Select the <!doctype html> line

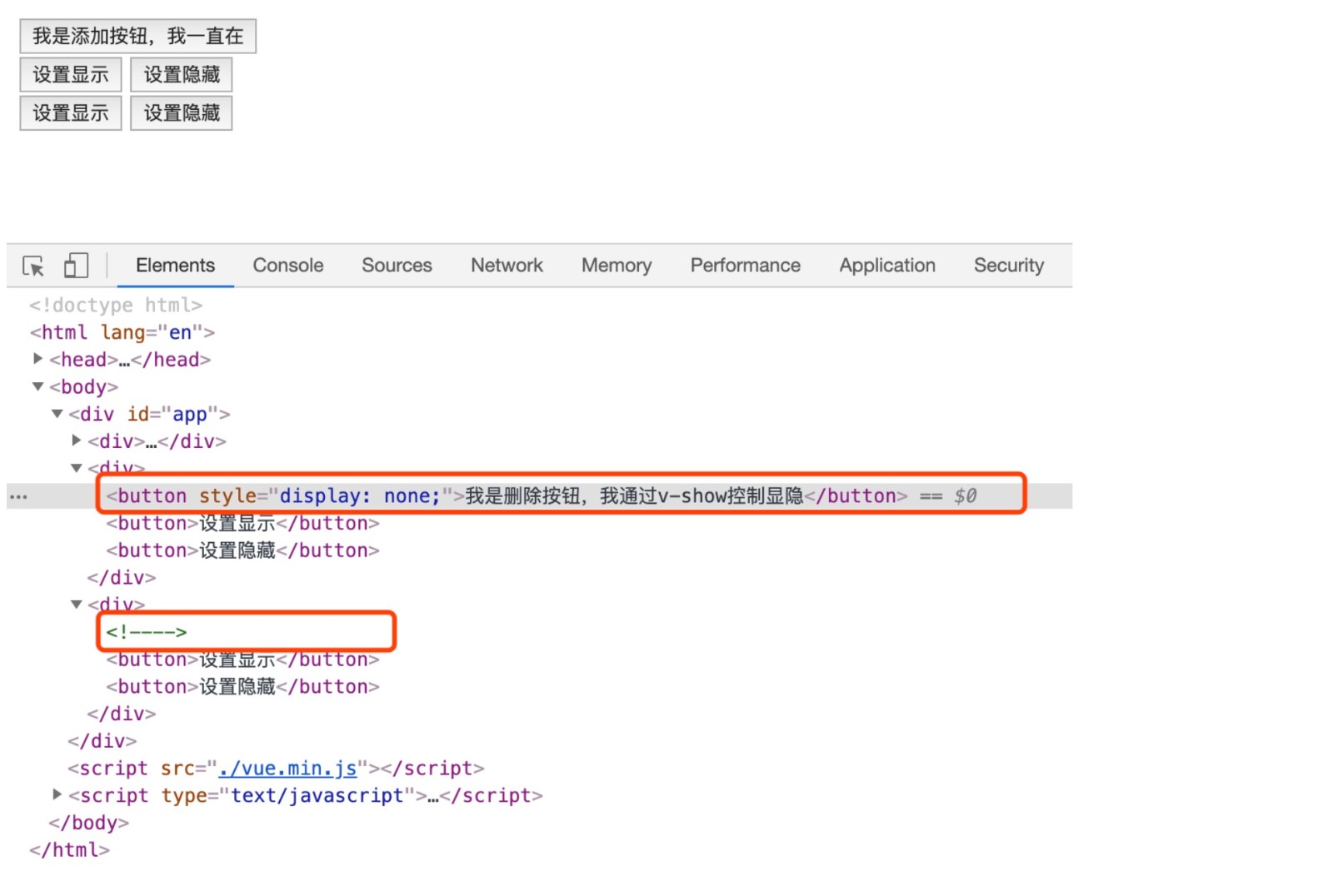(116, 306)
